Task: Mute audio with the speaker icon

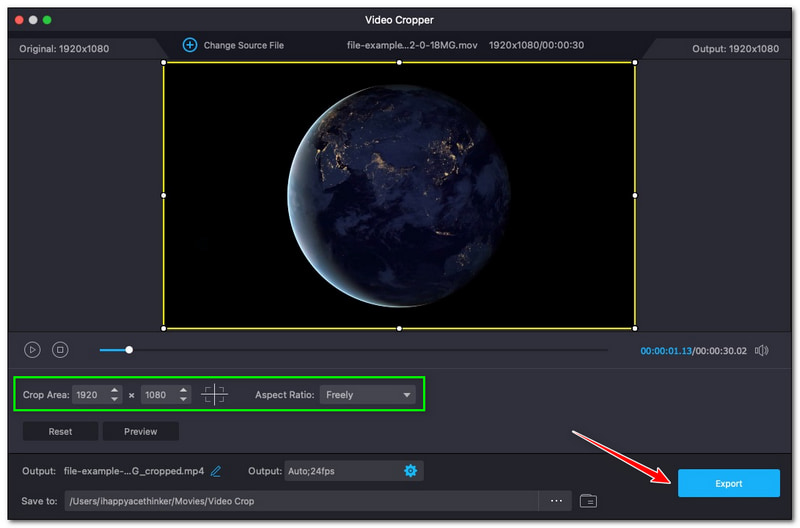Action: click(762, 350)
